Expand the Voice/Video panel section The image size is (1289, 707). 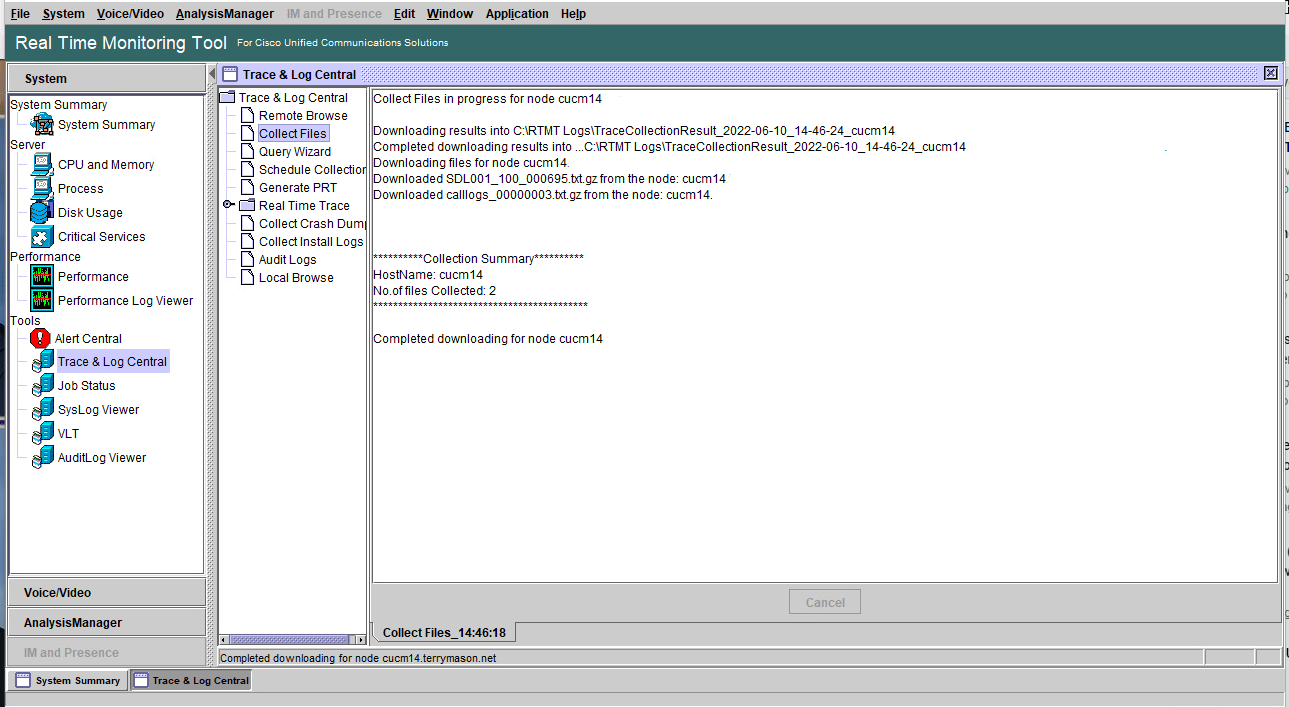point(107,593)
